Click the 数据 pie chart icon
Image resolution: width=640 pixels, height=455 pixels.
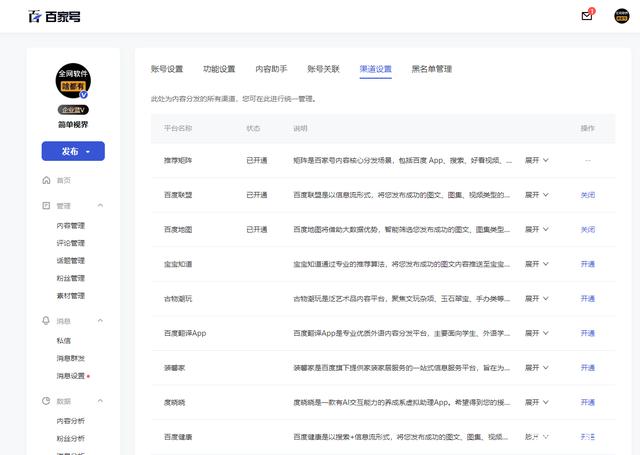pyautogui.click(x=46, y=401)
